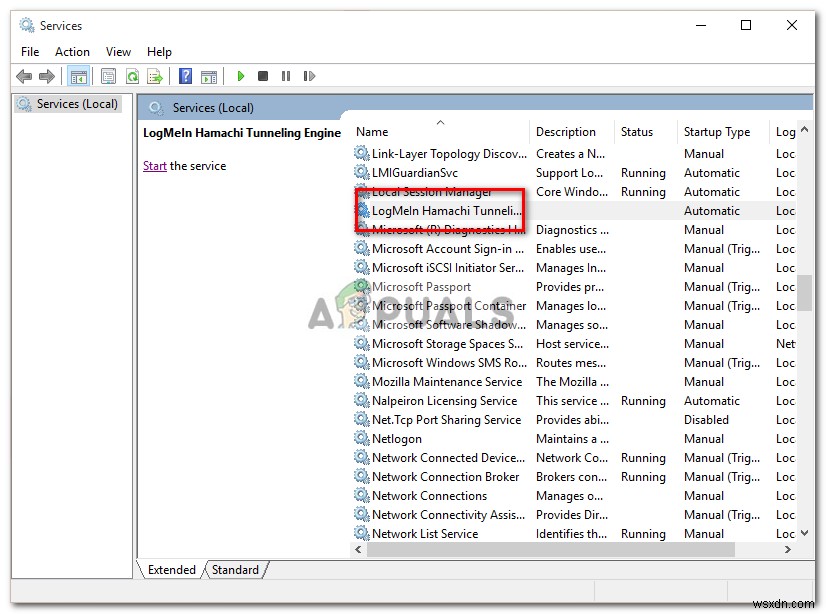Click the horizontal scroll right arrow
The height and width of the screenshot is (614, 826).
click(788, 549)
